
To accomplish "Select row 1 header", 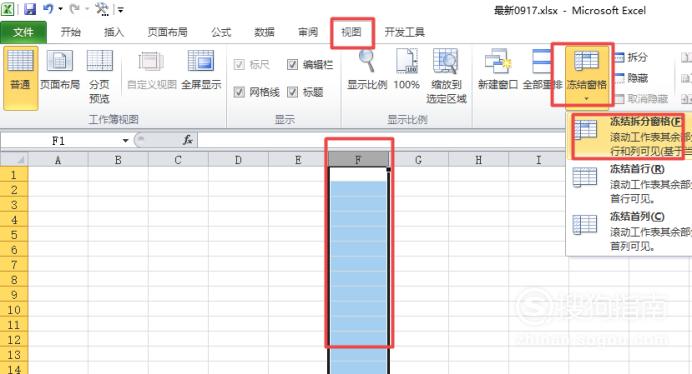I will tap(14, 174).
